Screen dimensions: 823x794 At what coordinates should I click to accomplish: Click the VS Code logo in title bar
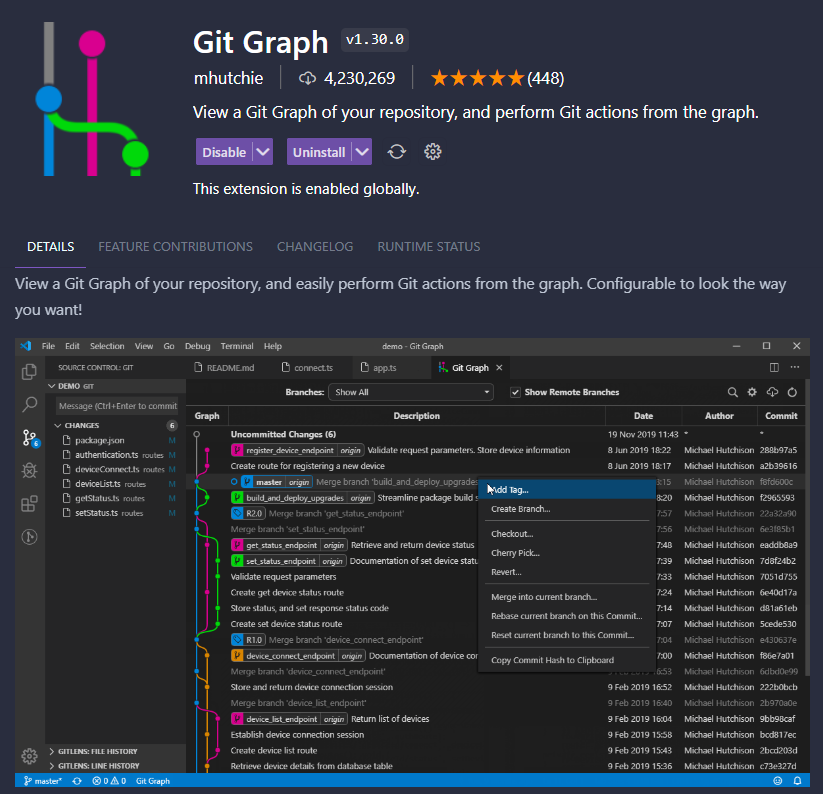[26, 346]
